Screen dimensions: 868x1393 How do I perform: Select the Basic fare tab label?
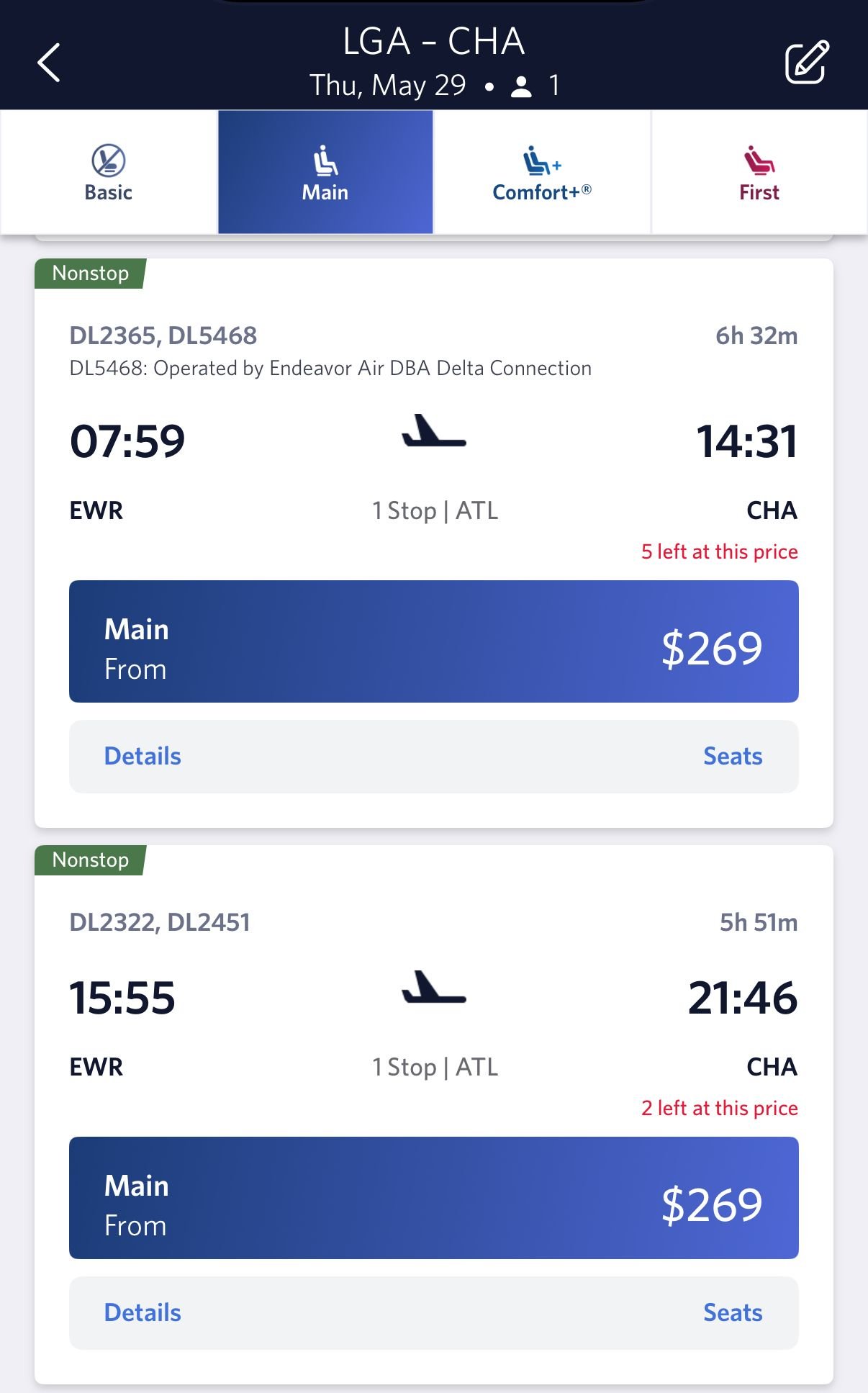click(x=109, y=193)
